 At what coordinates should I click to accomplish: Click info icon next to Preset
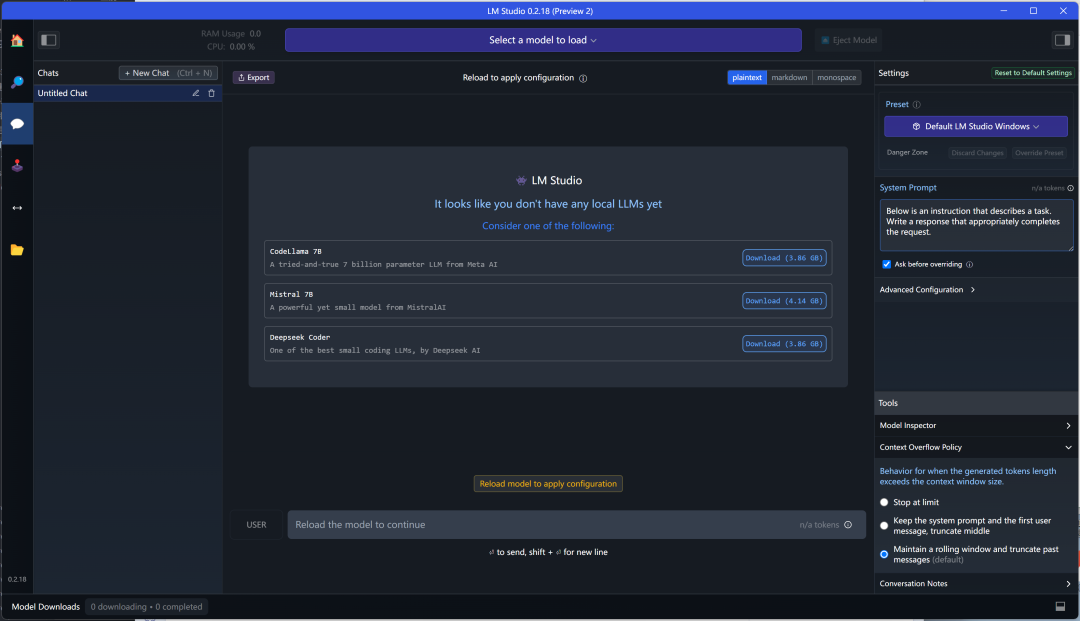917,105
